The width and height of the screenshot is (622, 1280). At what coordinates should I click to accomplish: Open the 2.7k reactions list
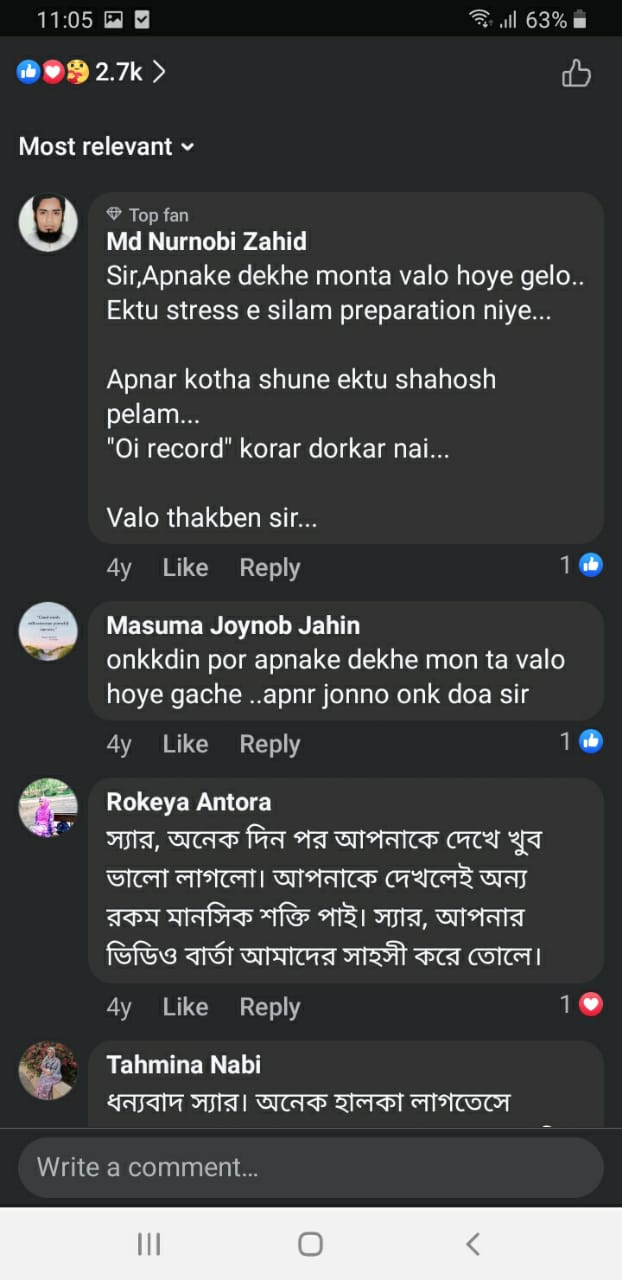tap(91, 72)
